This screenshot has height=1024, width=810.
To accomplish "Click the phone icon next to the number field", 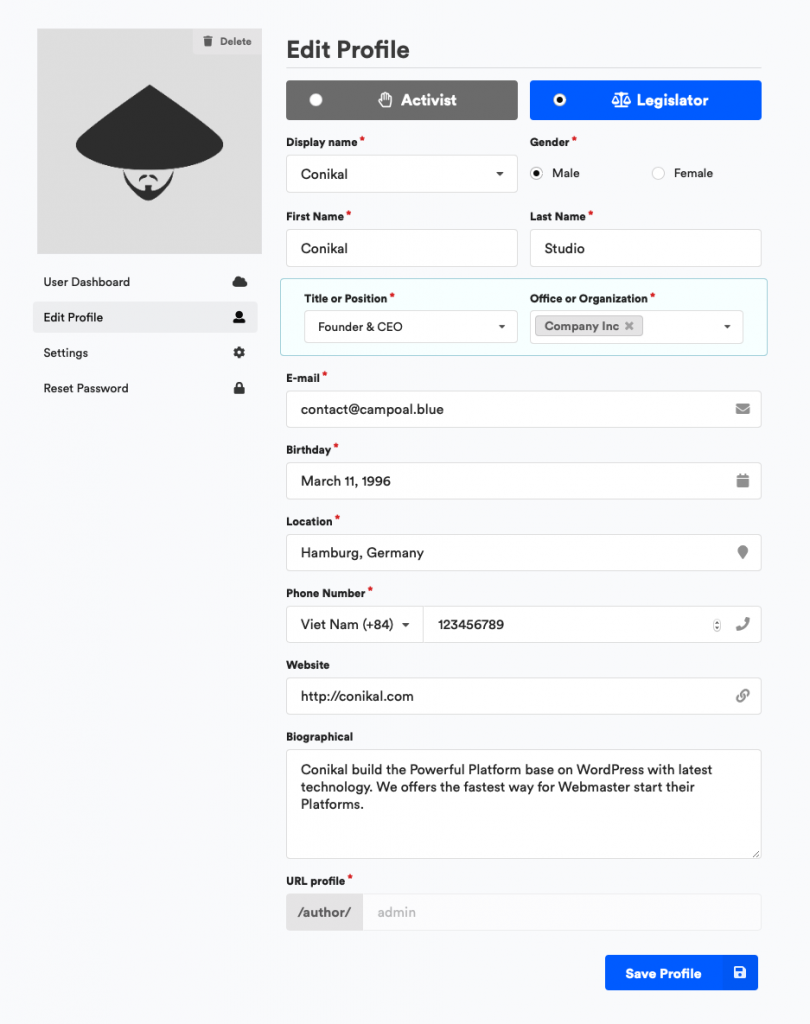I will point(742,624).
